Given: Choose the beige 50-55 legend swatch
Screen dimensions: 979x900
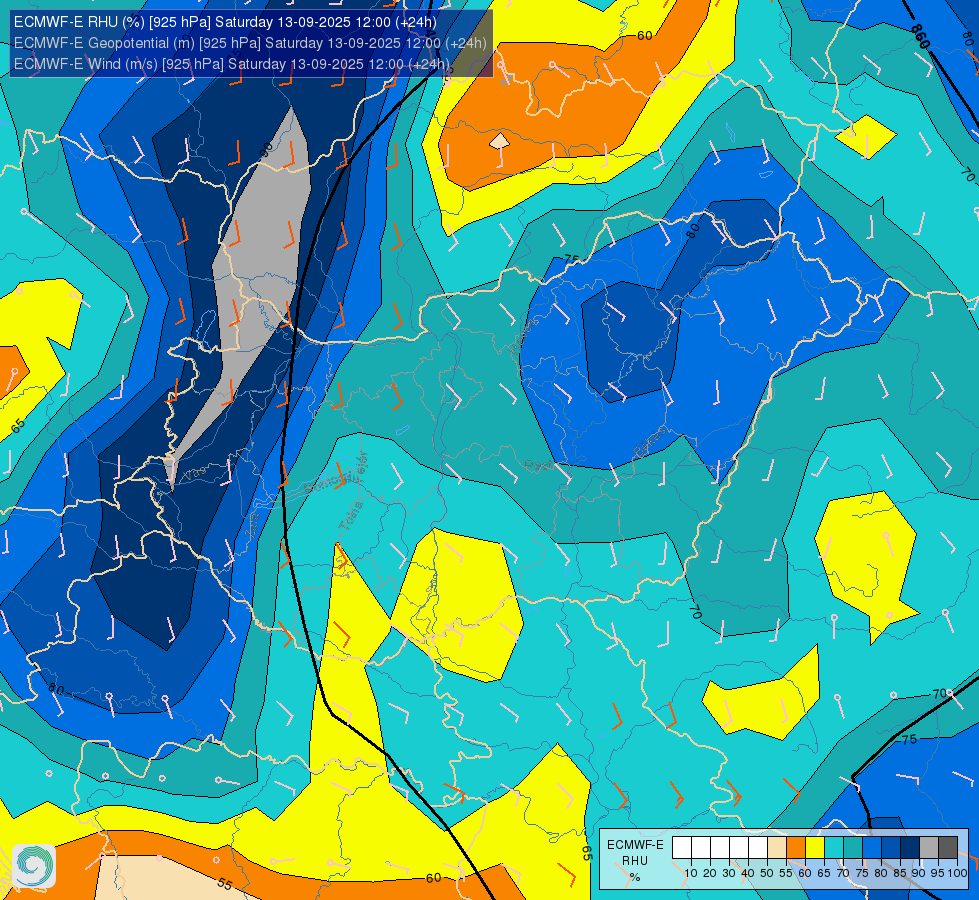Looking at the screenshot, I should 777,848.
